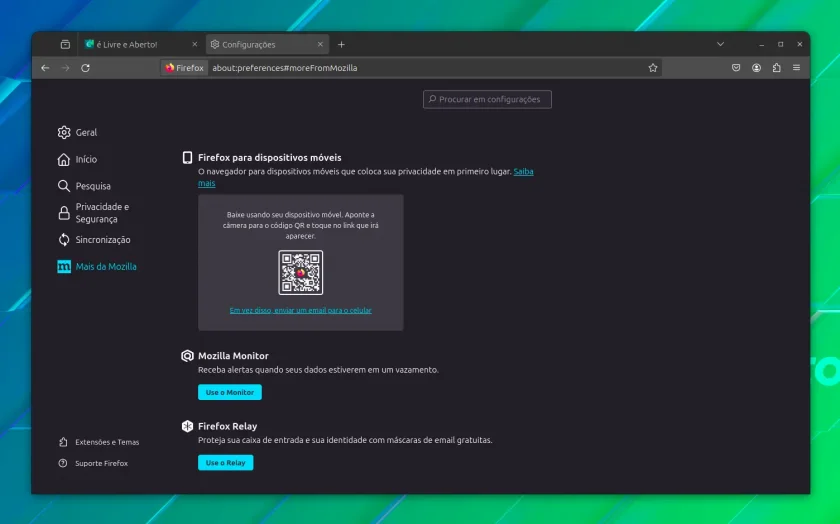Maximize the Firefox window

point(781,44)
